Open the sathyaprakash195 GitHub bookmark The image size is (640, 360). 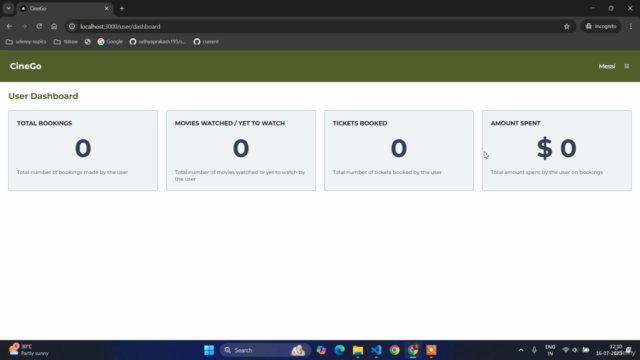[x=158, y=42]
